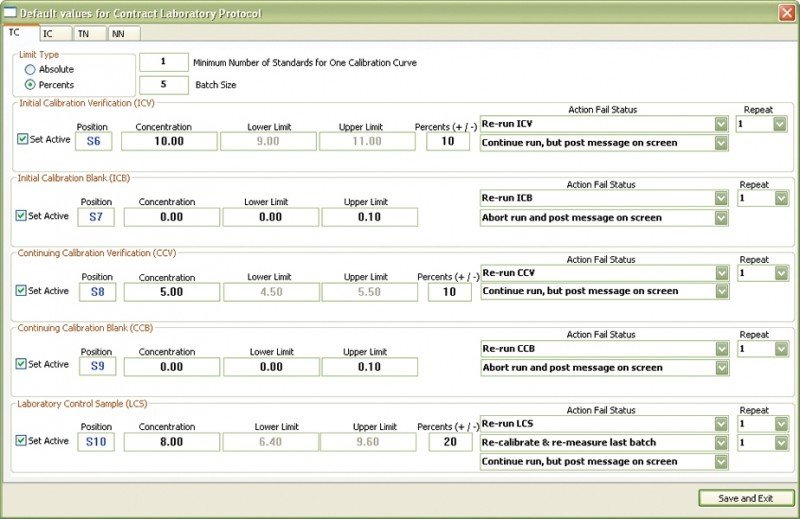This screenshot has width=800, height=519.
Task: Switch to the IC tab
Action: (x=52, y=33)
